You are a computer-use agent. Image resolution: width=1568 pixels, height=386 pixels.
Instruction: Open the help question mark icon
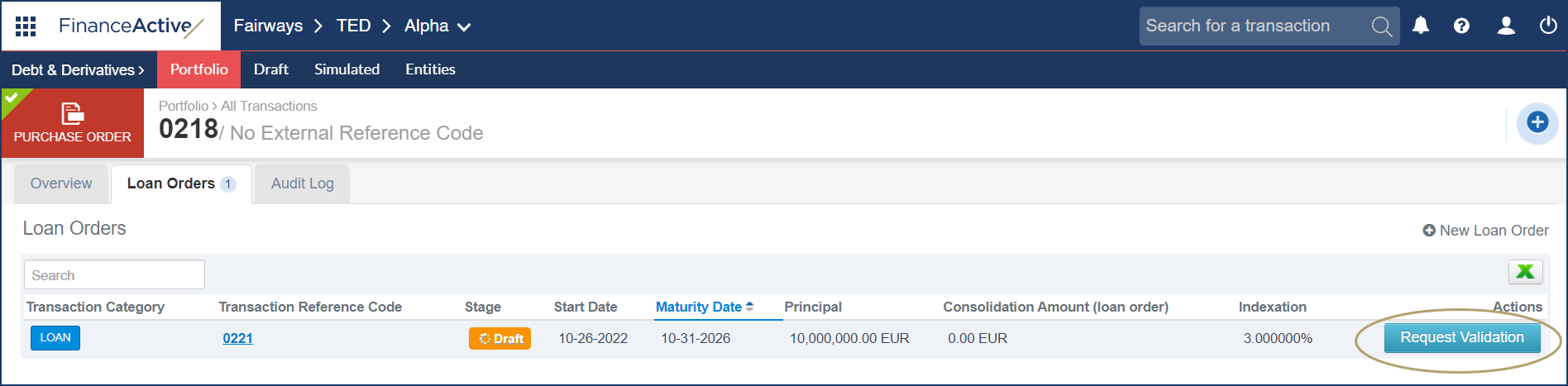click(1461, 26)
